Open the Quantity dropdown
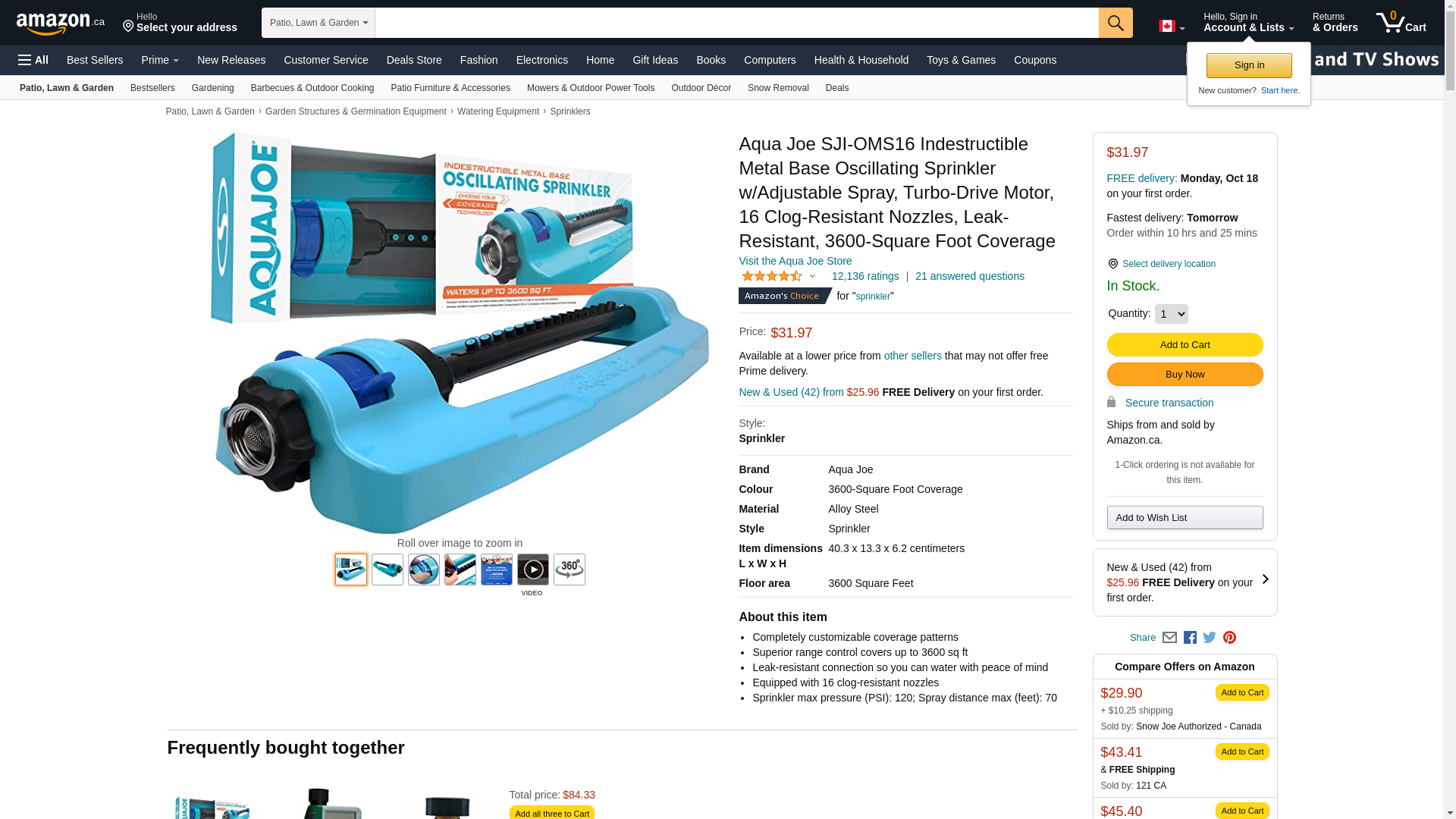The height and width of the screenshot is (819, 1456). (1172, 314)
